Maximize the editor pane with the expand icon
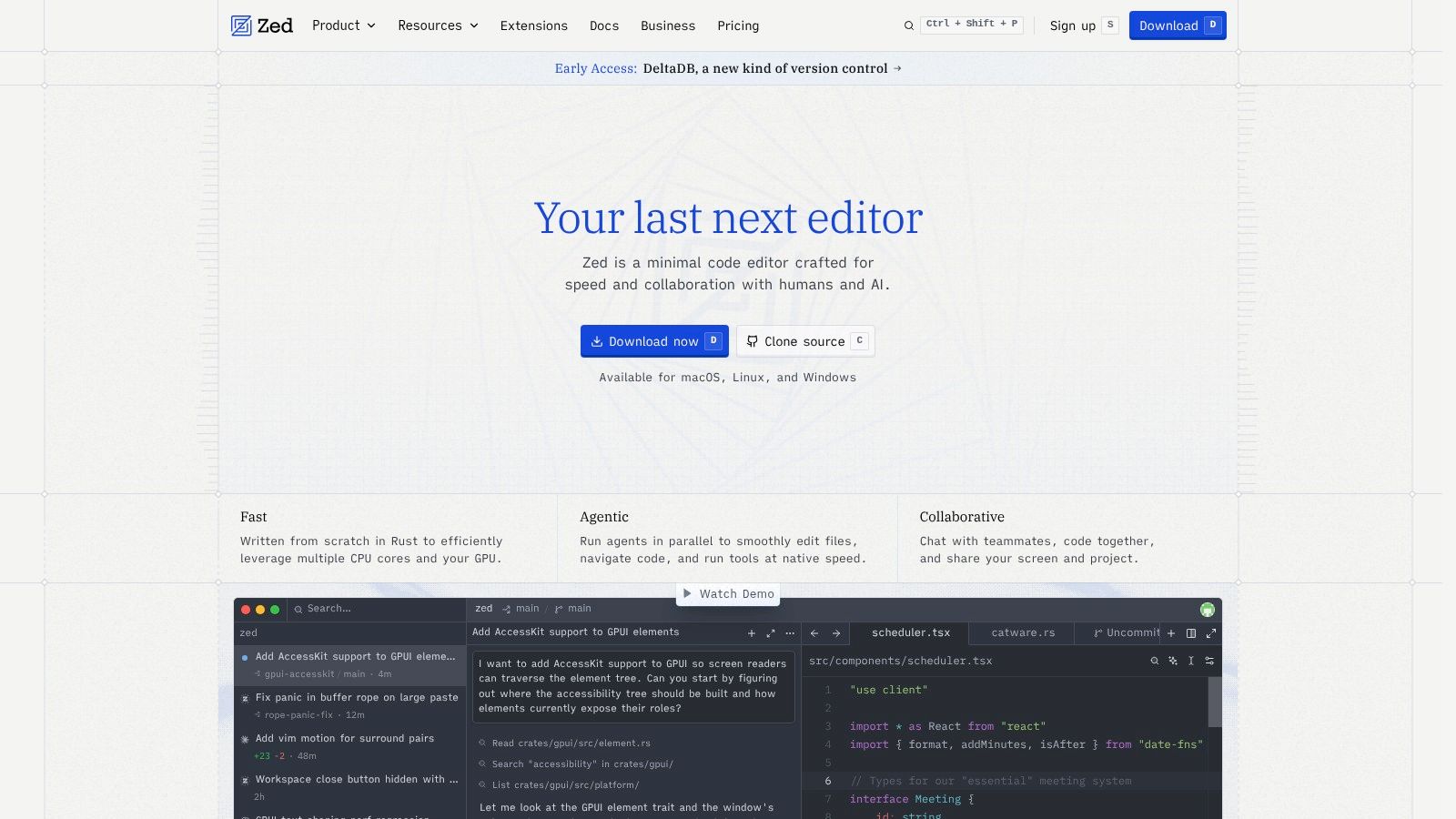 coord(1211,633)
